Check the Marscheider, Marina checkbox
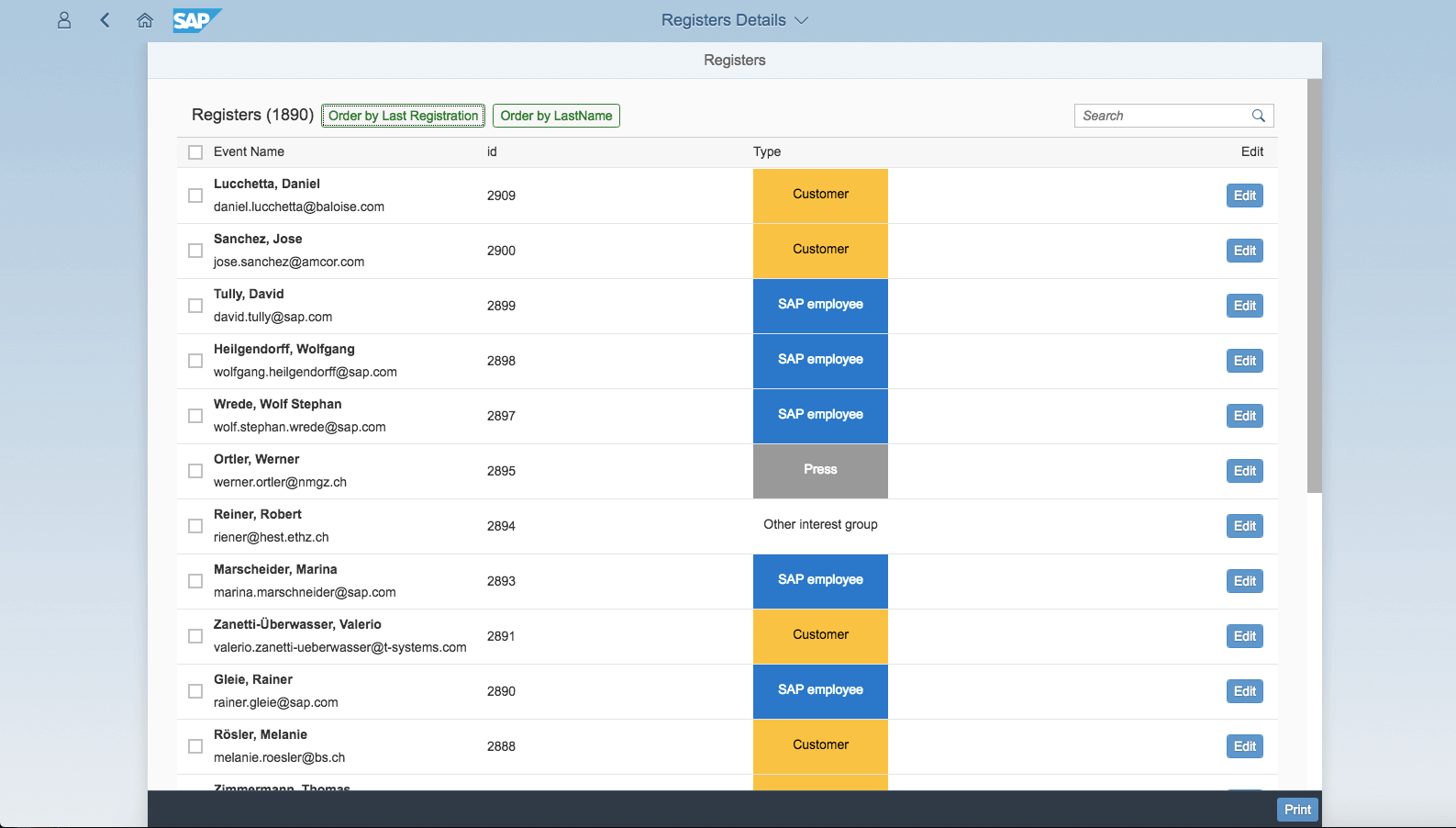Viewport: 1456px width, 828px height. [195, 581]
